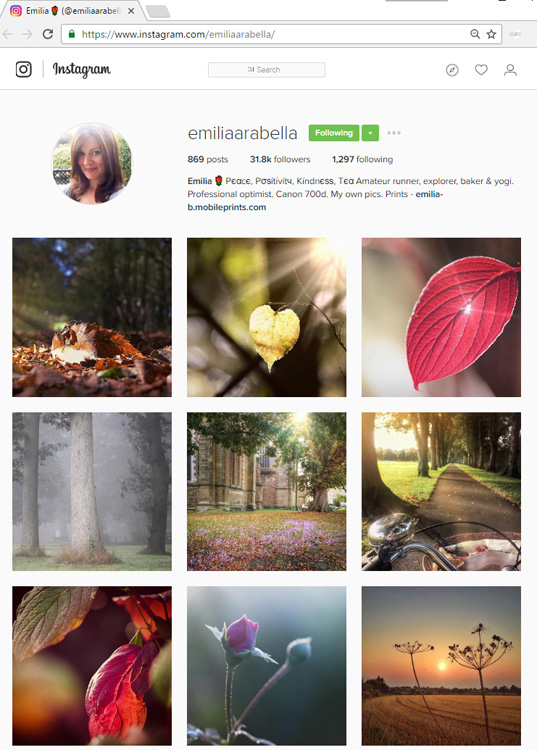Screen dimensions: 537x750
Task: Click the instagram.com address bar URL
Action: (x=178, y=34)
